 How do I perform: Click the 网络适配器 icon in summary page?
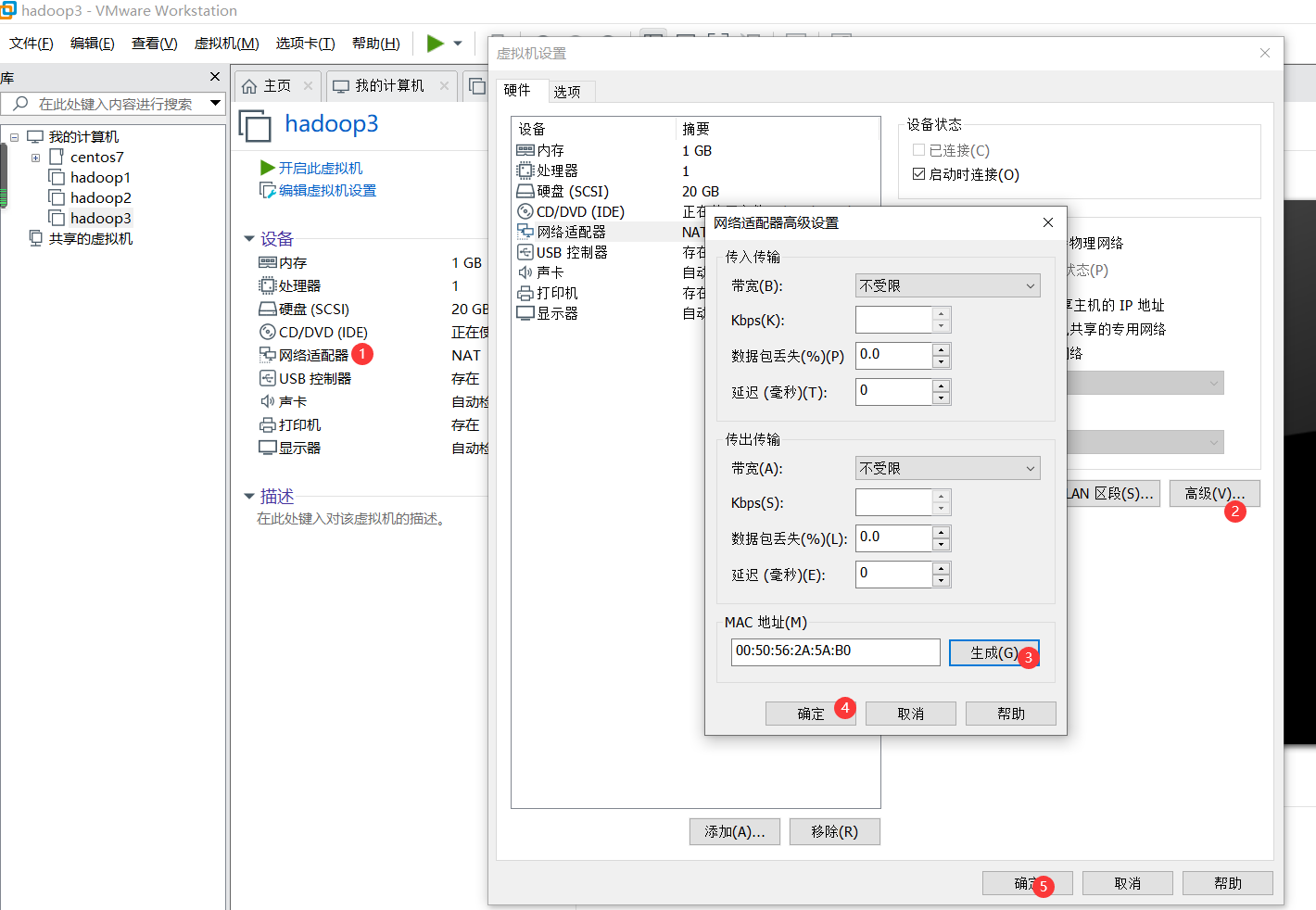268,355
